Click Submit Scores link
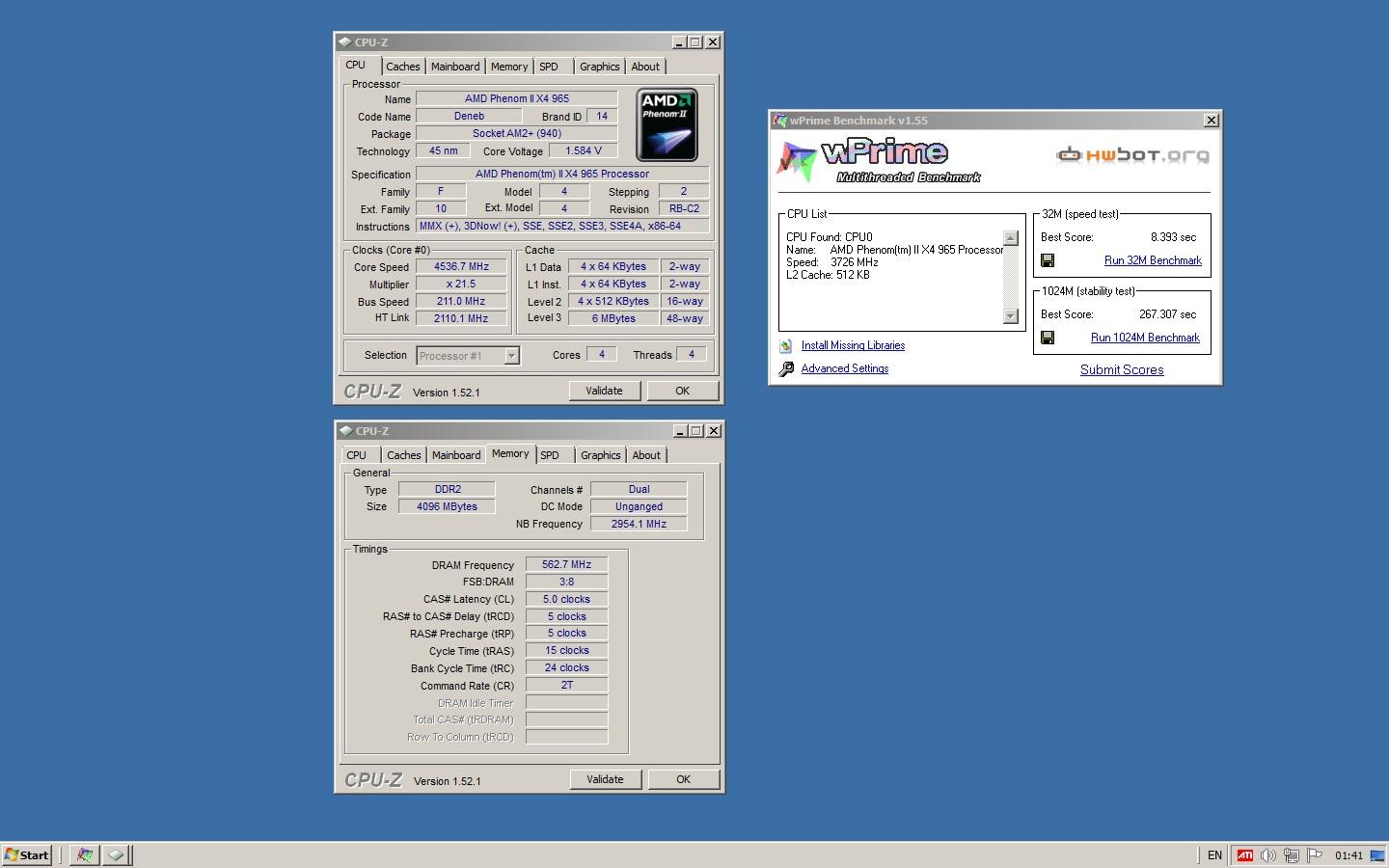The image size is (1389, 868). pos(1122,369)
